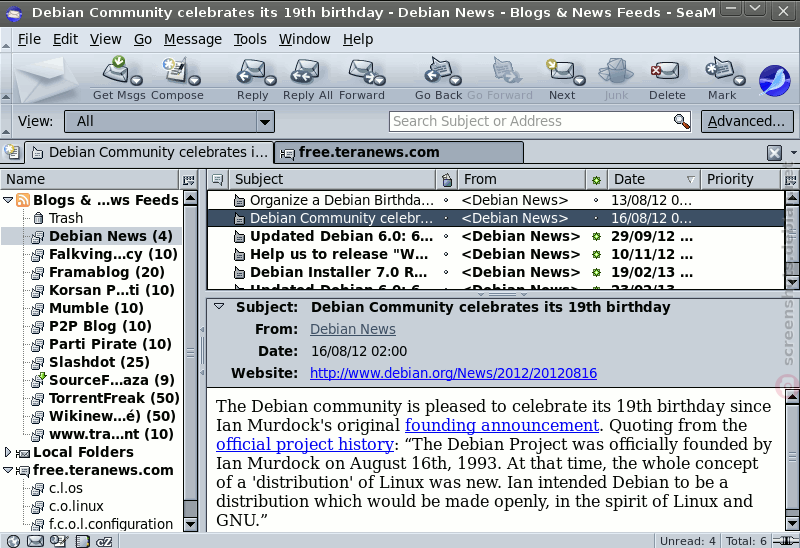Open the Message menu
Image resolution: width=800 pixels, height=548 pixels.
(193, 39)
